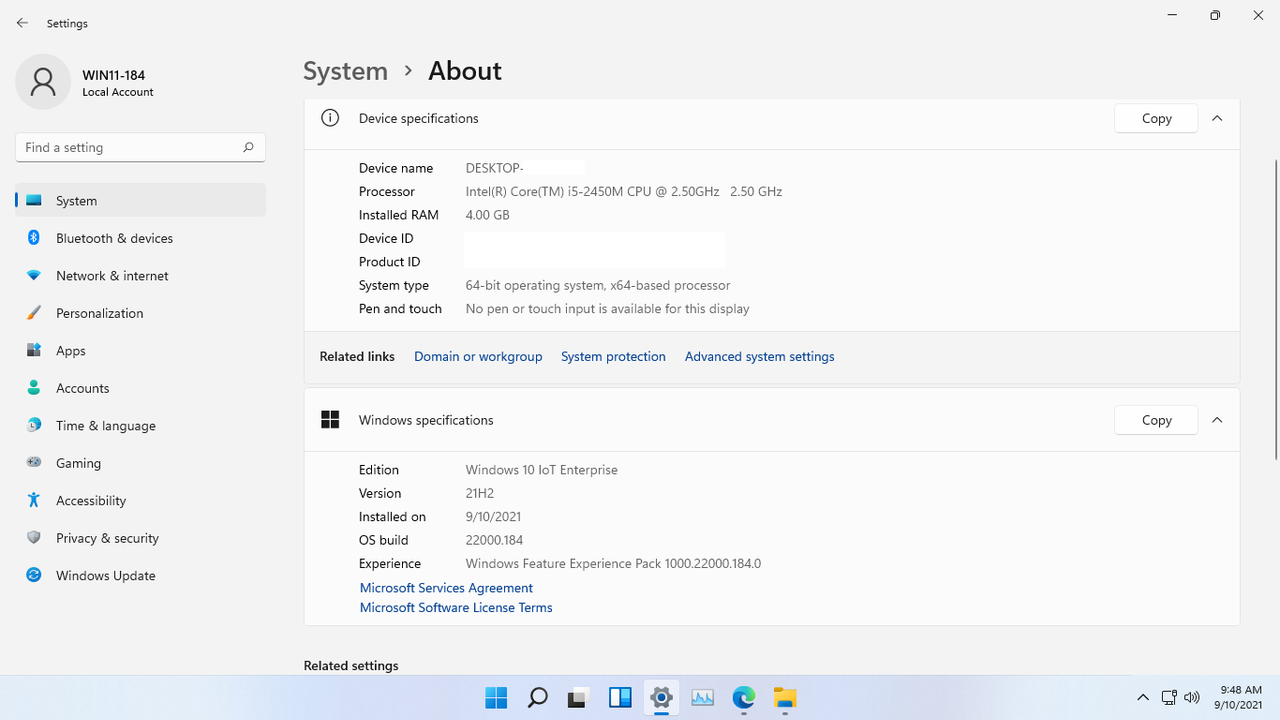Click the taskbar photo viewer app icon
The width and height of the screenshot is (1280, 720).
pos(703,698)
